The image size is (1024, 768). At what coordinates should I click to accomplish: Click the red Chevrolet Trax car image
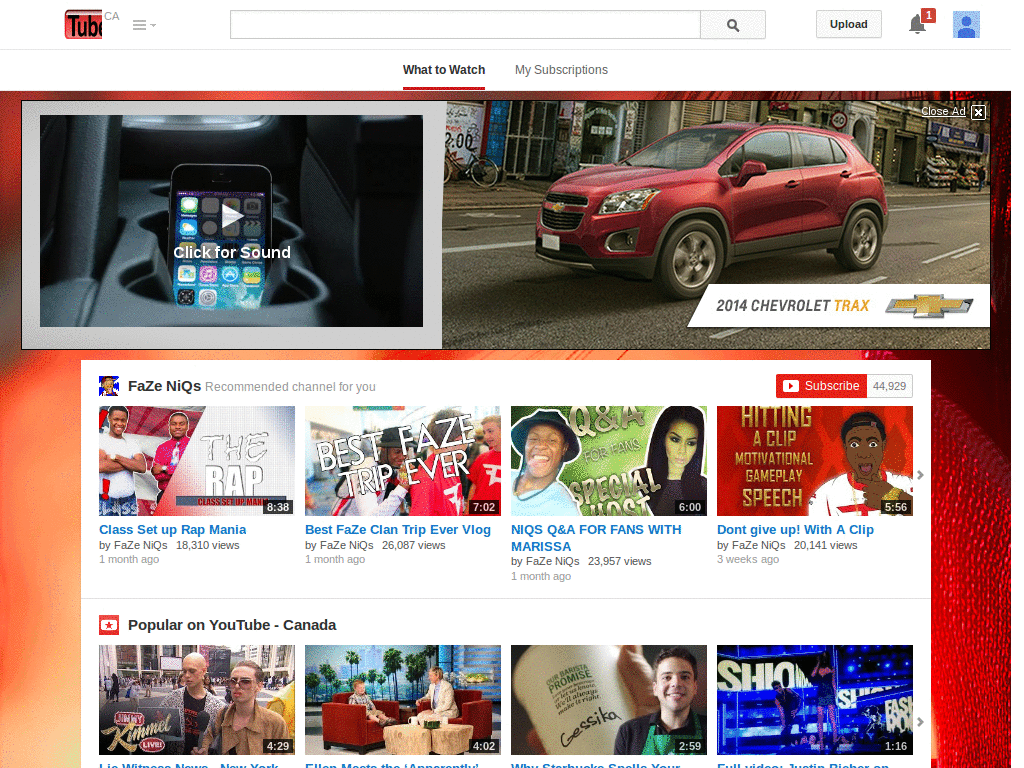(712, 209)
